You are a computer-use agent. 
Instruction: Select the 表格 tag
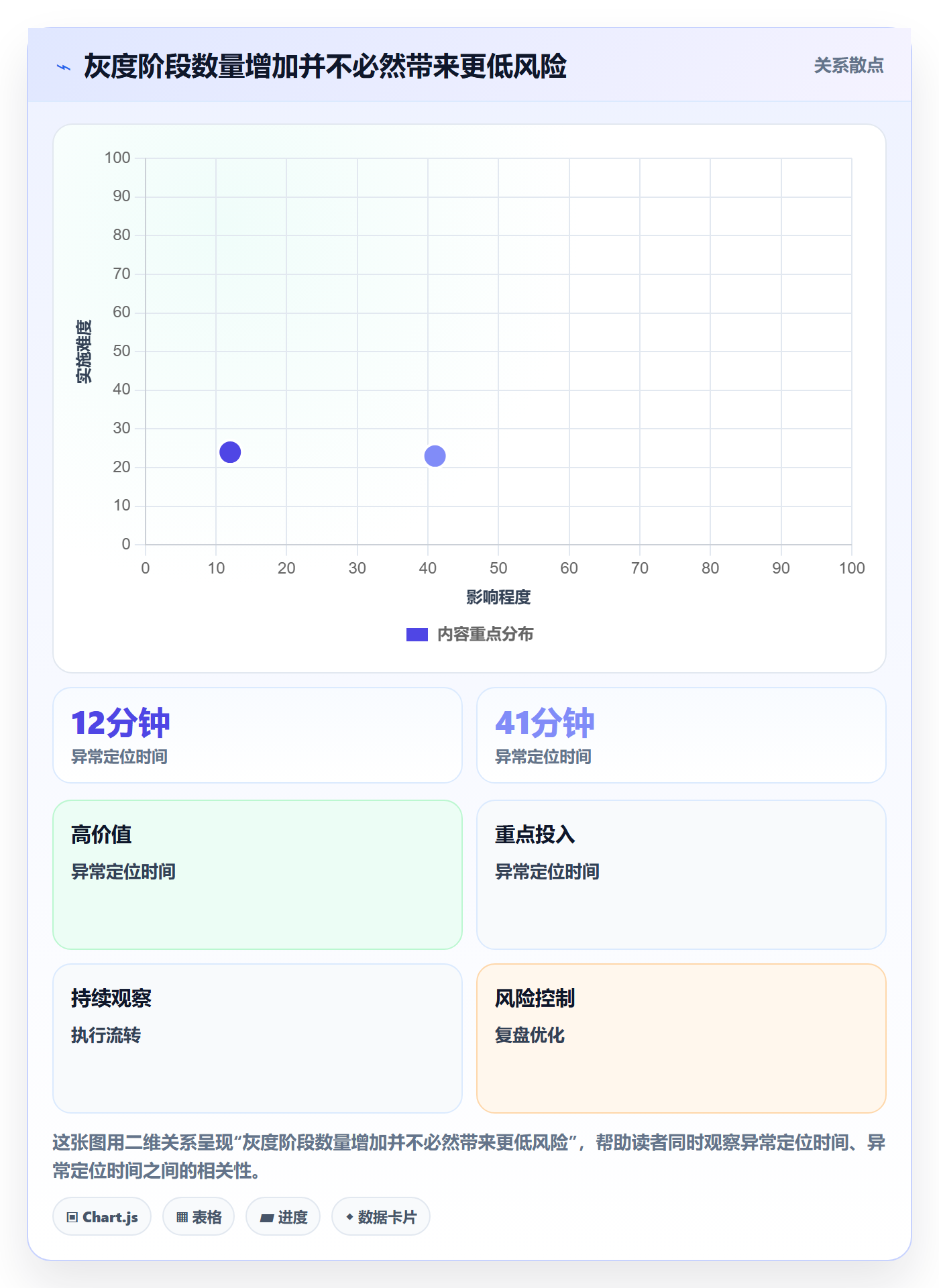point(199,1216)
